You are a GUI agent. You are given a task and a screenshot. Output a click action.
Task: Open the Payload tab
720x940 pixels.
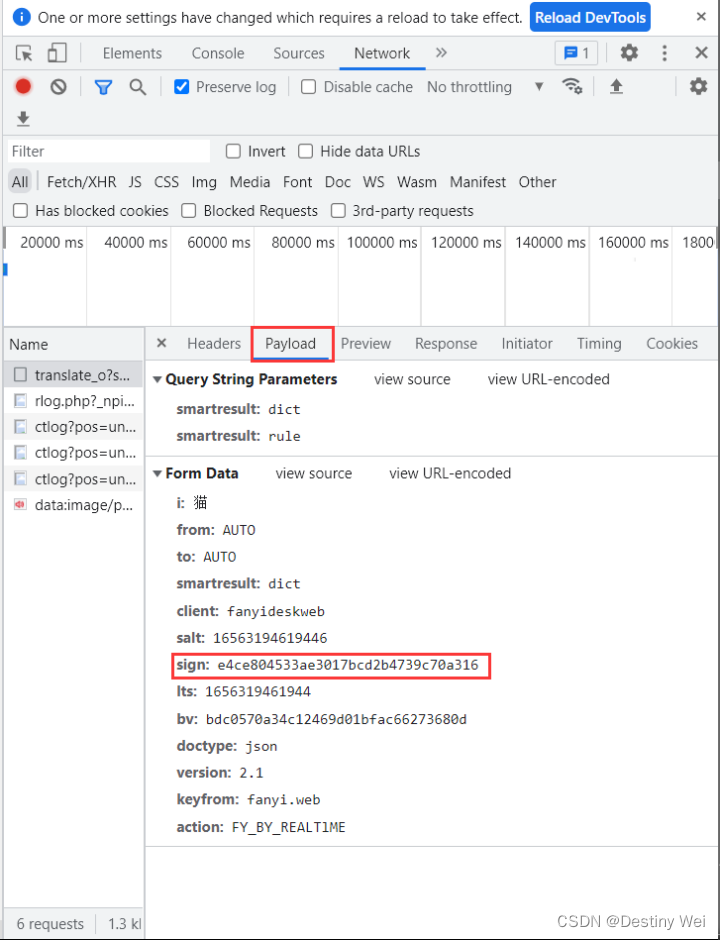coord(291,344)
